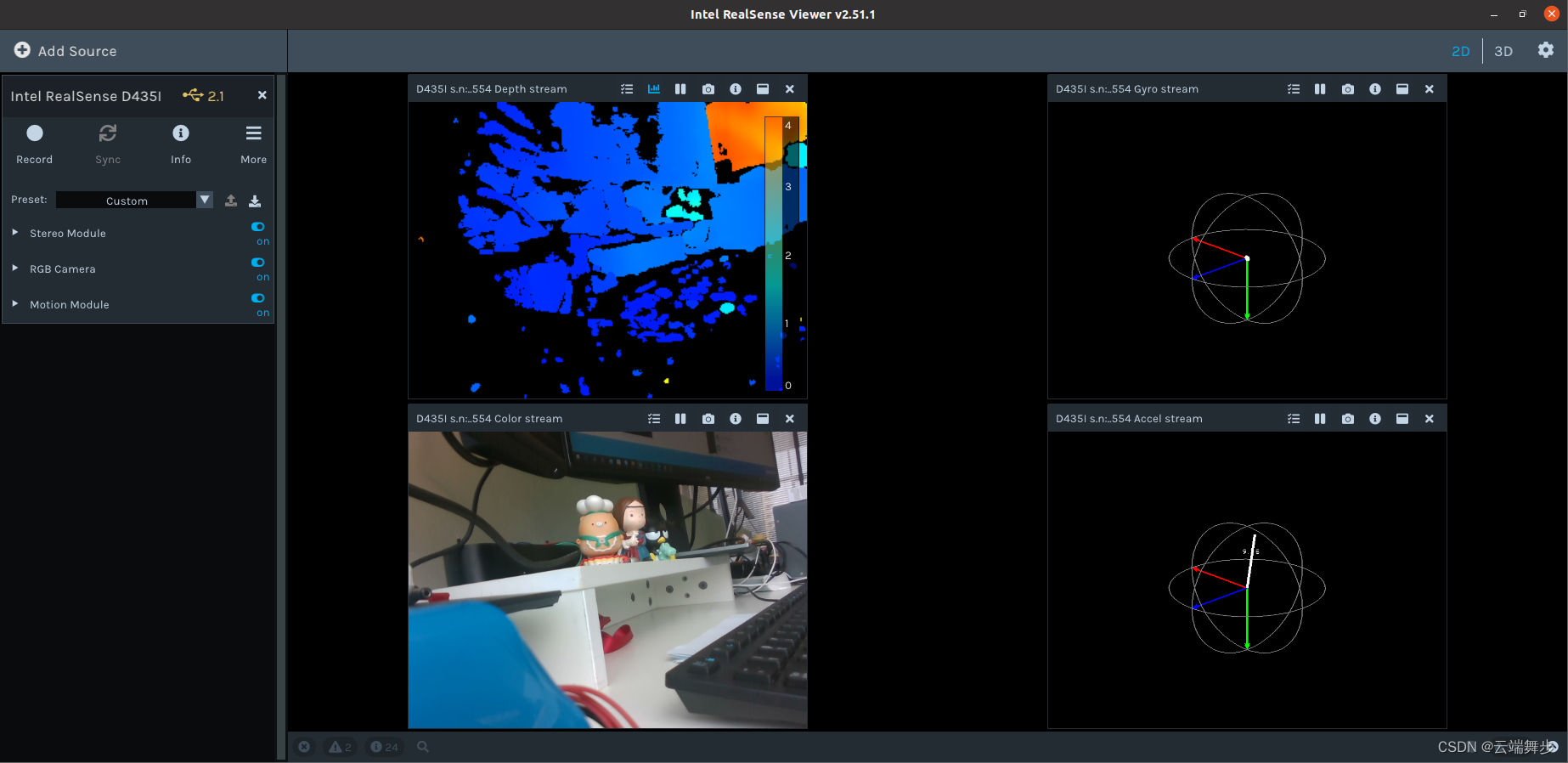Screen dimensions: 1568x763
Task: Close the Gyro stream
Action: (x=1430, y=89)
